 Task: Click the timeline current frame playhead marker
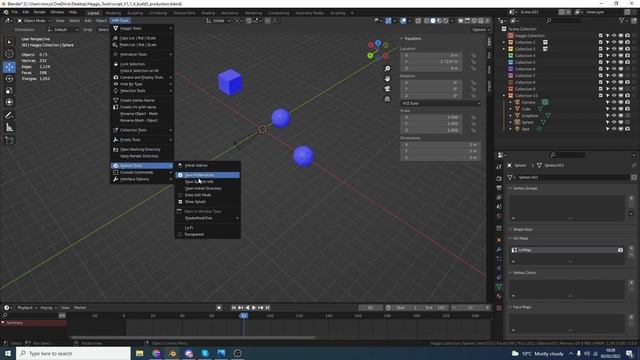coord(244,316)
